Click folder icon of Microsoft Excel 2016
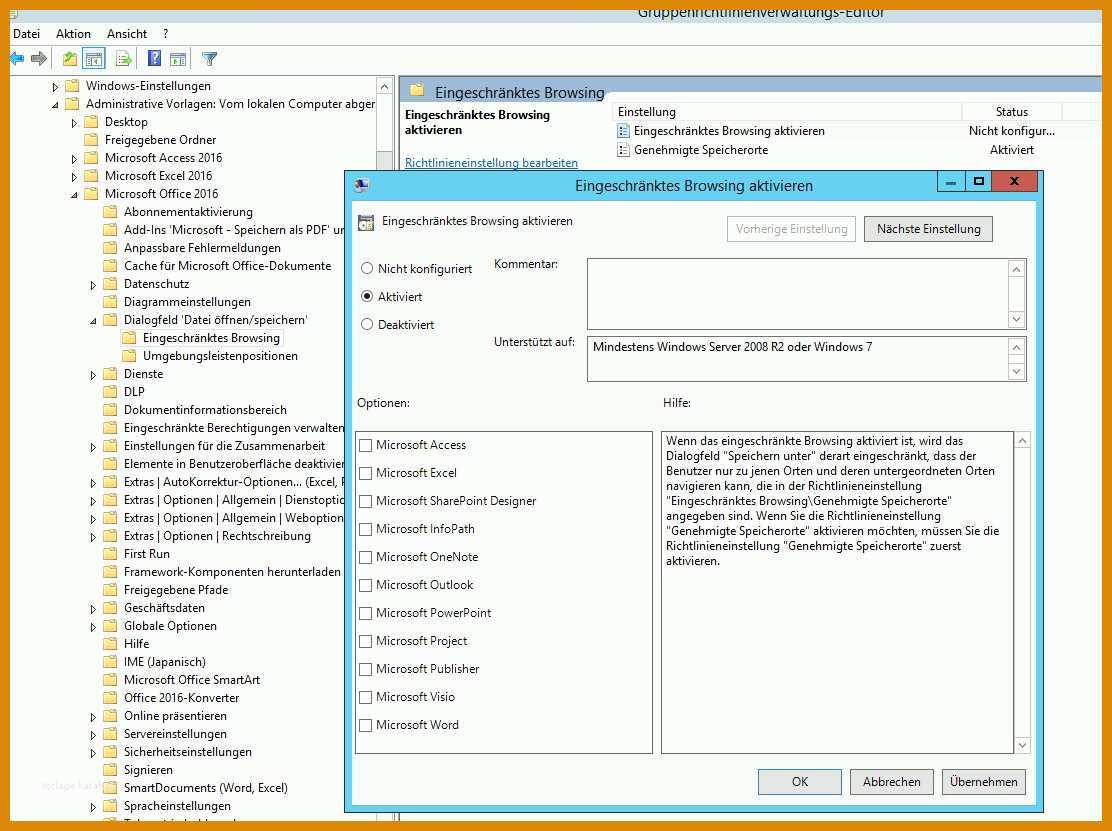The height and width of the screenshot is (831, 1112). click(x=91, y=175)
